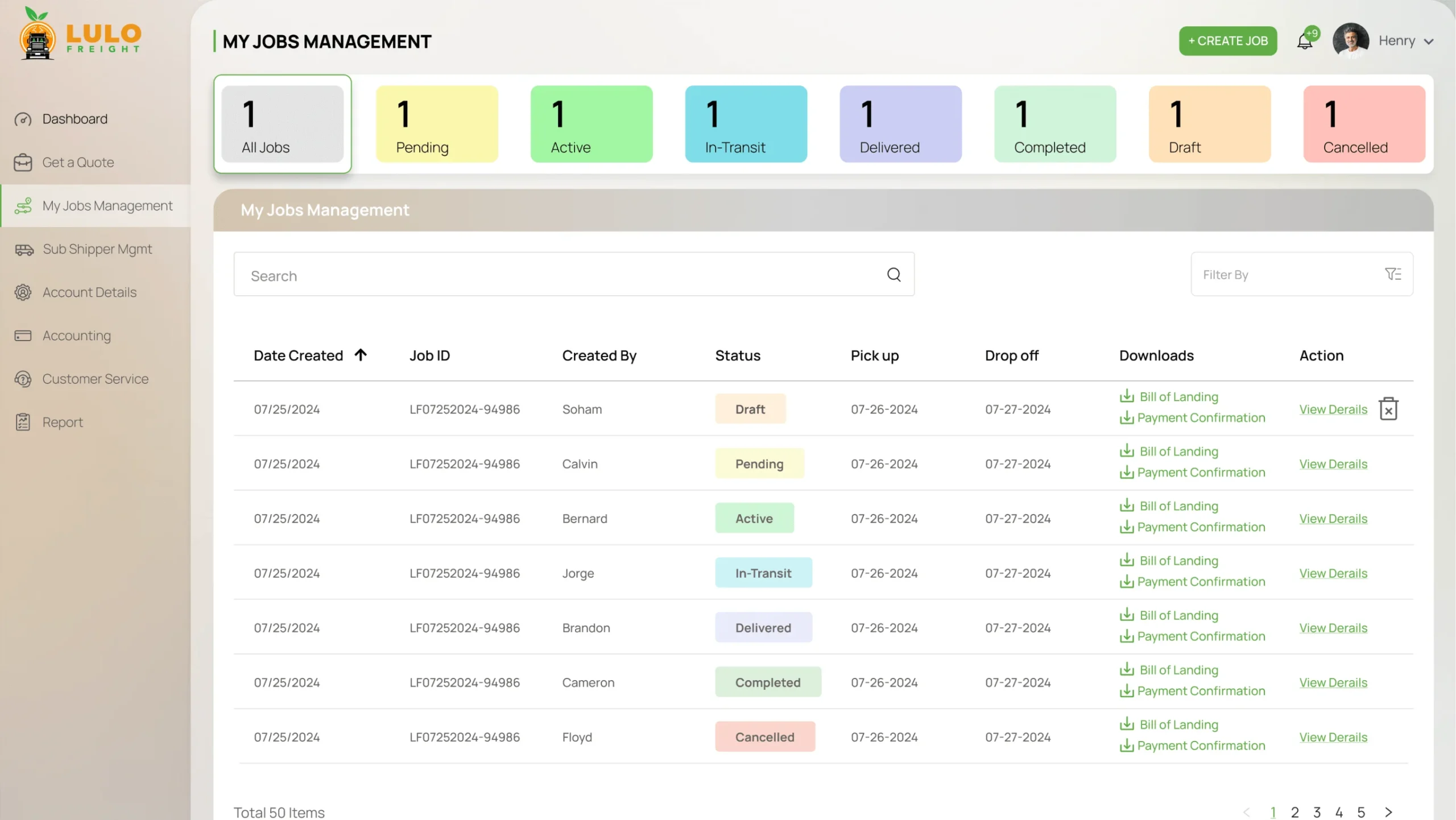Click the Customer Service headset icon
Screen dimensions: 1456x820
tap(23, 379)
